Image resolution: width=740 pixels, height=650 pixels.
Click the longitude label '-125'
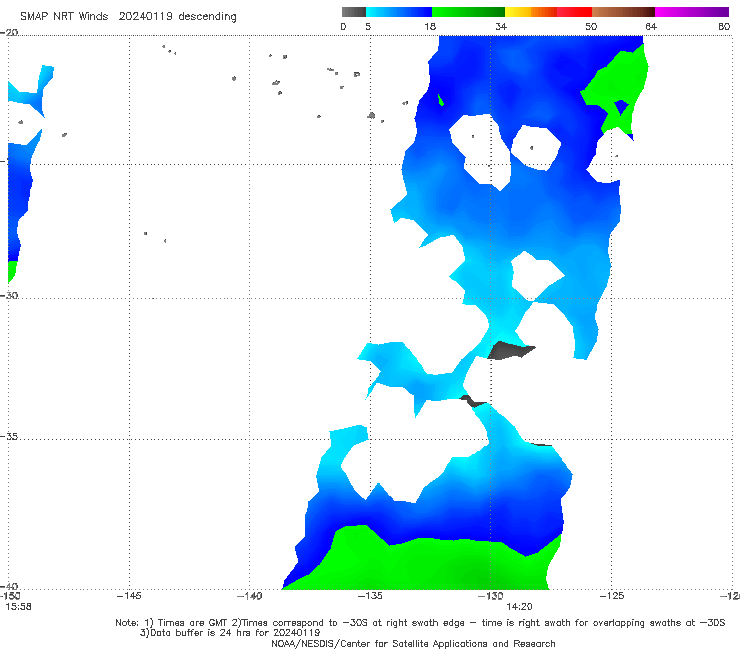tap(611, 596)
